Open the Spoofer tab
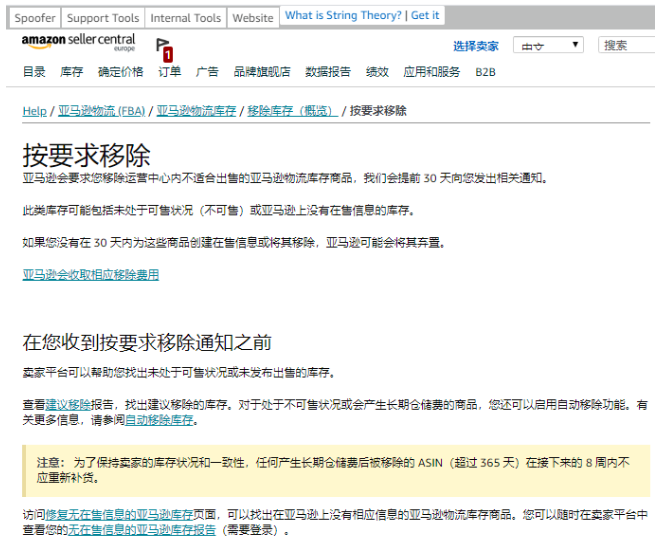The image size is (663, 546). pos(35,18)
